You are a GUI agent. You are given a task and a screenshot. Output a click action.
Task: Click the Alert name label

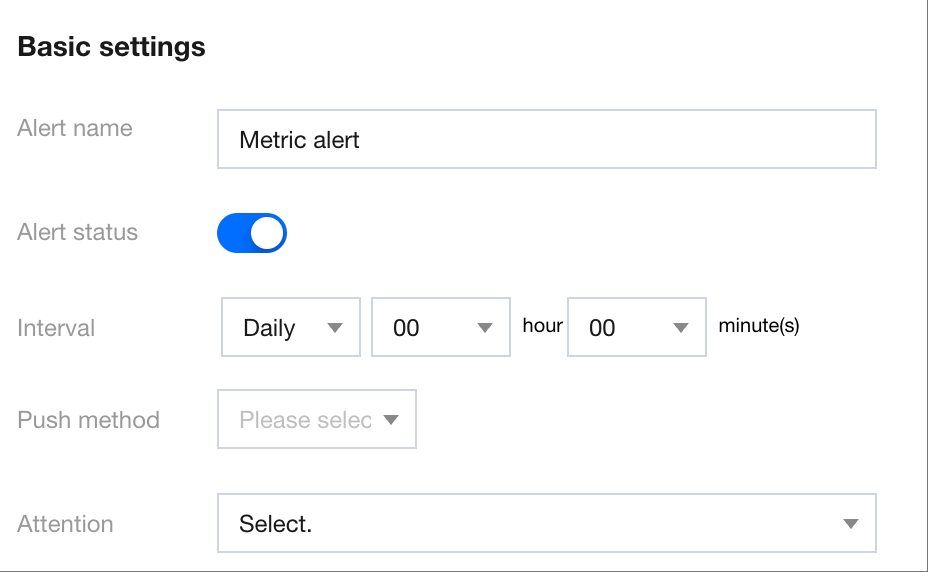pyautogui.click(x=75, y=128)
